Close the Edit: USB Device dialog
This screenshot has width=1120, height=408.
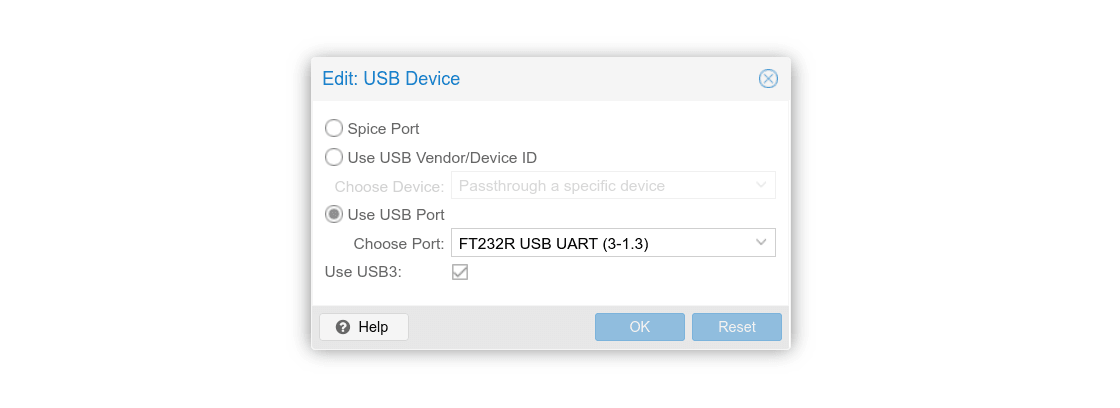click(768, 79)
